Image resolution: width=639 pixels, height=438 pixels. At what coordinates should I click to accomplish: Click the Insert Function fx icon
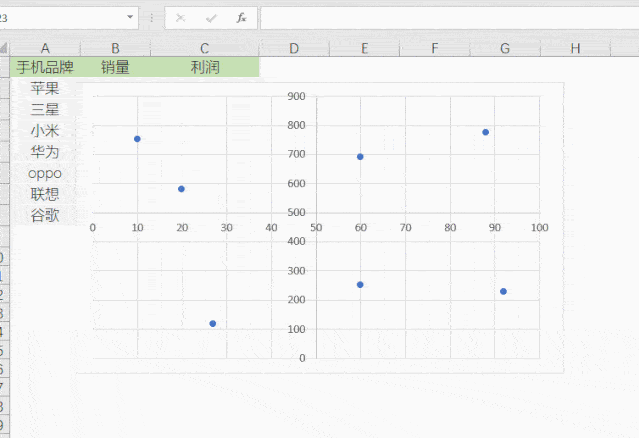click(241, 18)
